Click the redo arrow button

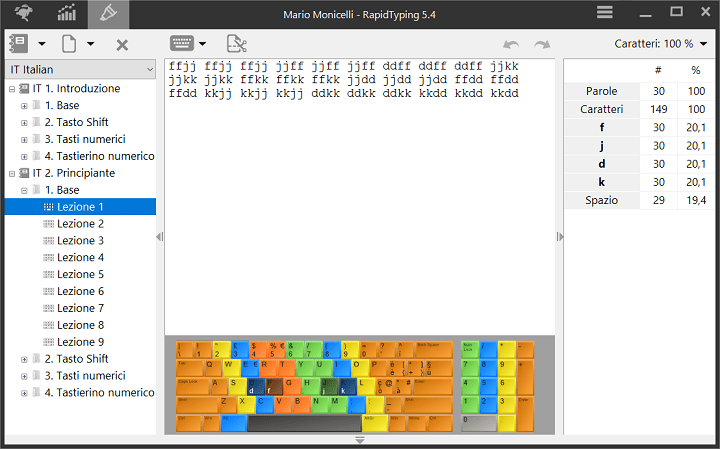click(542, 44)
